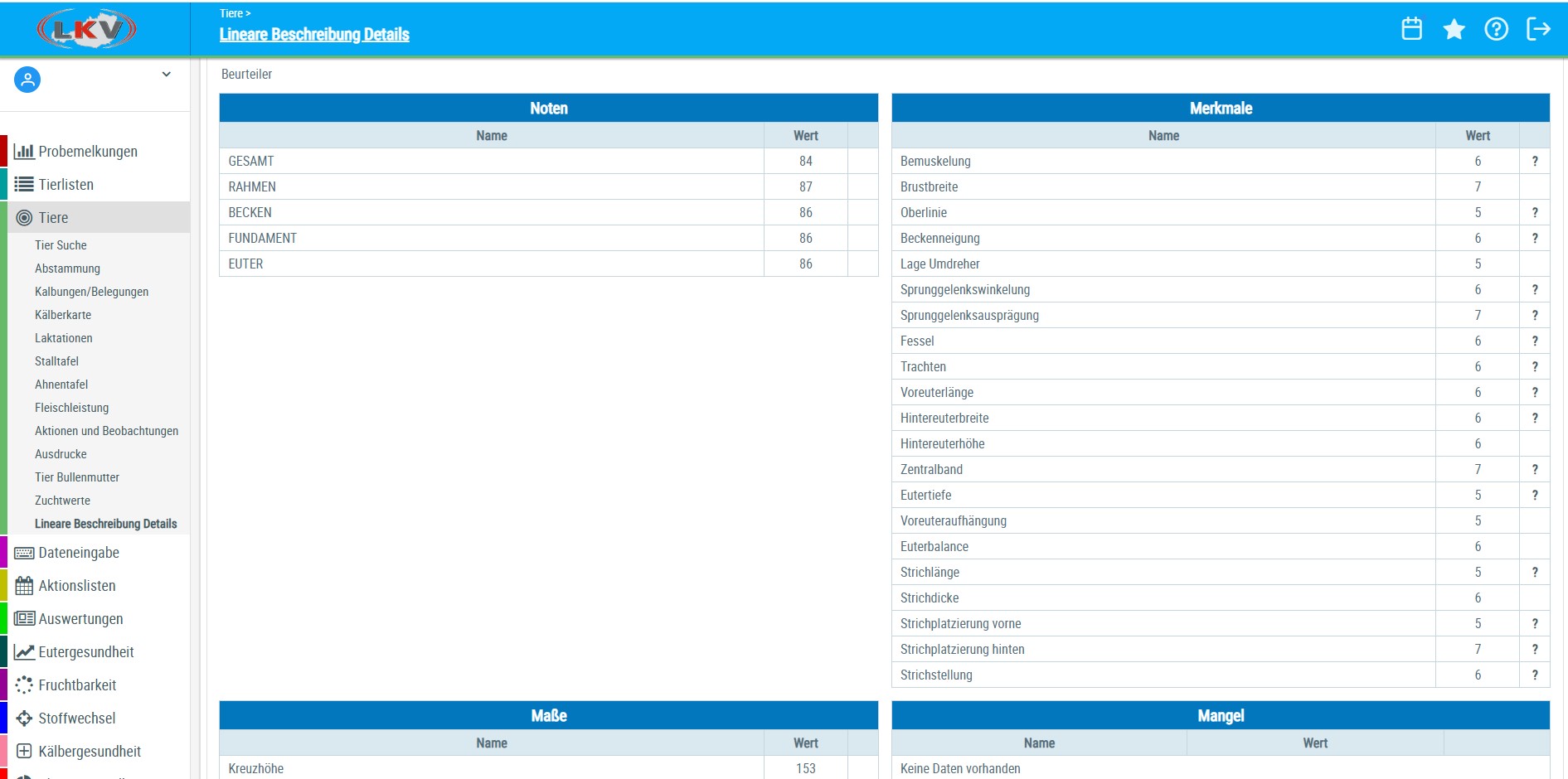The image size is (1568, 779).
Task: Open the Fruchtbarkeit section in the sidebar
Action: pos(77,685)
